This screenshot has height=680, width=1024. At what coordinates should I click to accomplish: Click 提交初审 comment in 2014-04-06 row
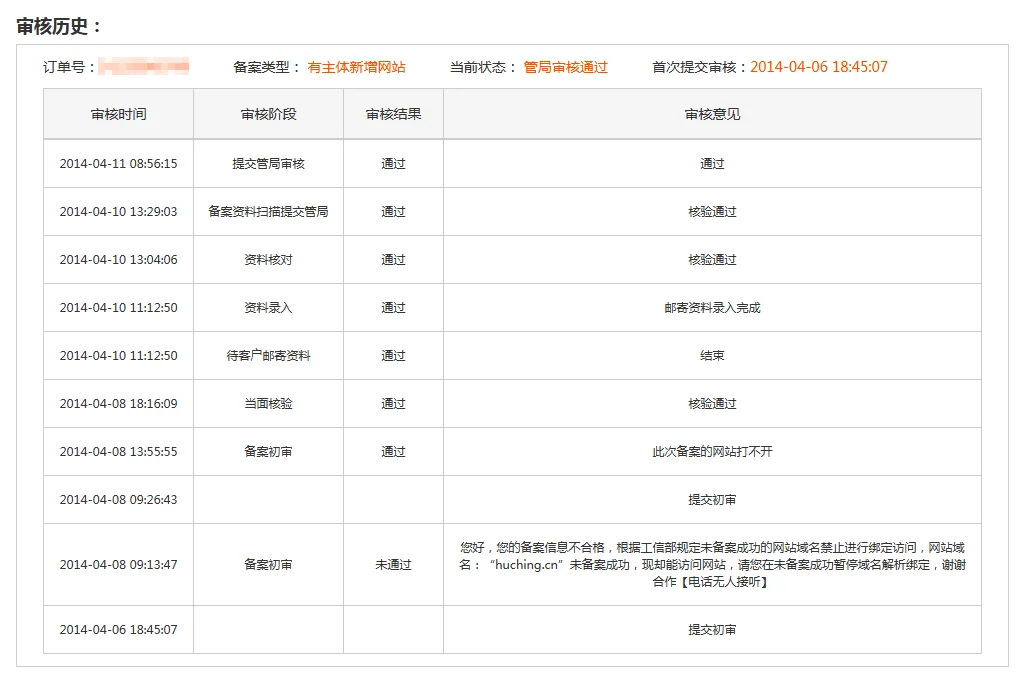click(712, 630)
